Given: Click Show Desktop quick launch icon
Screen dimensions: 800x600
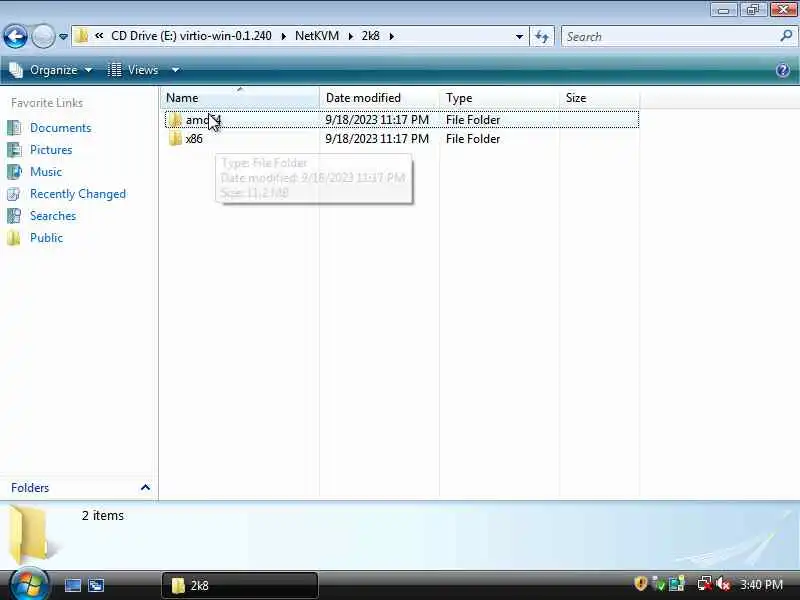Looking at the screenshot, I should [73, 585].
